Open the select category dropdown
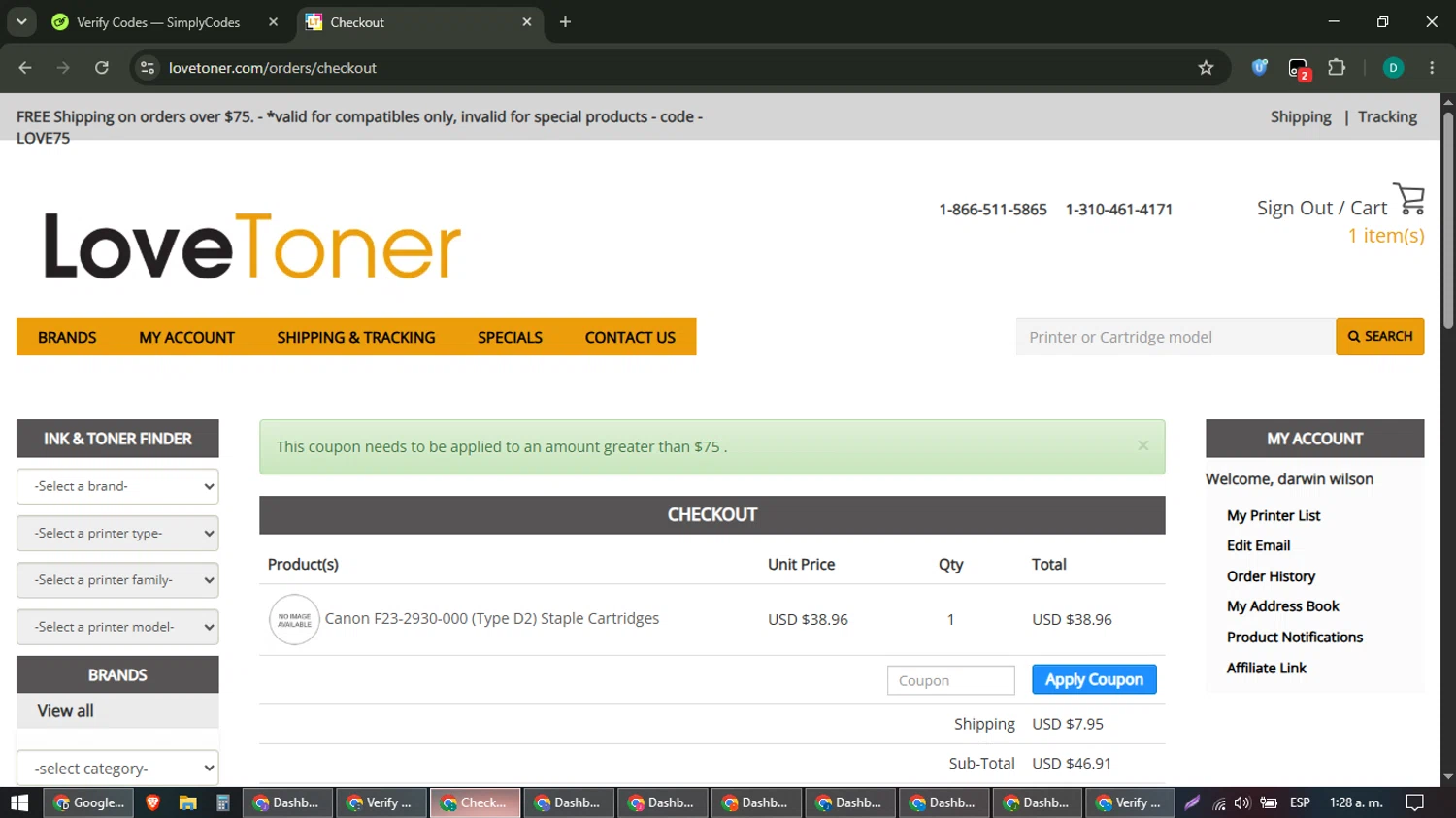 point(117,769)
